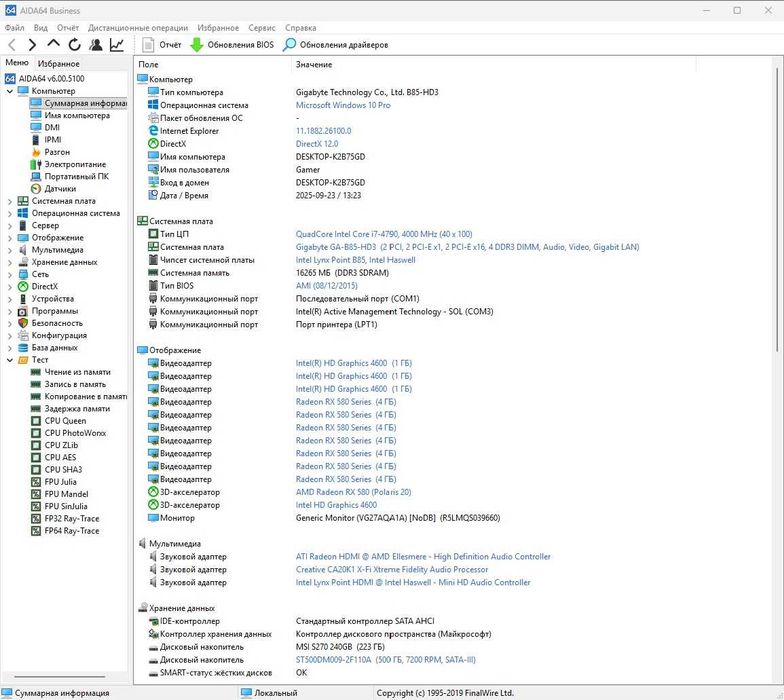Select the CPU AES benchmark
Screen dimensions: 784x700
coord(60,458)
